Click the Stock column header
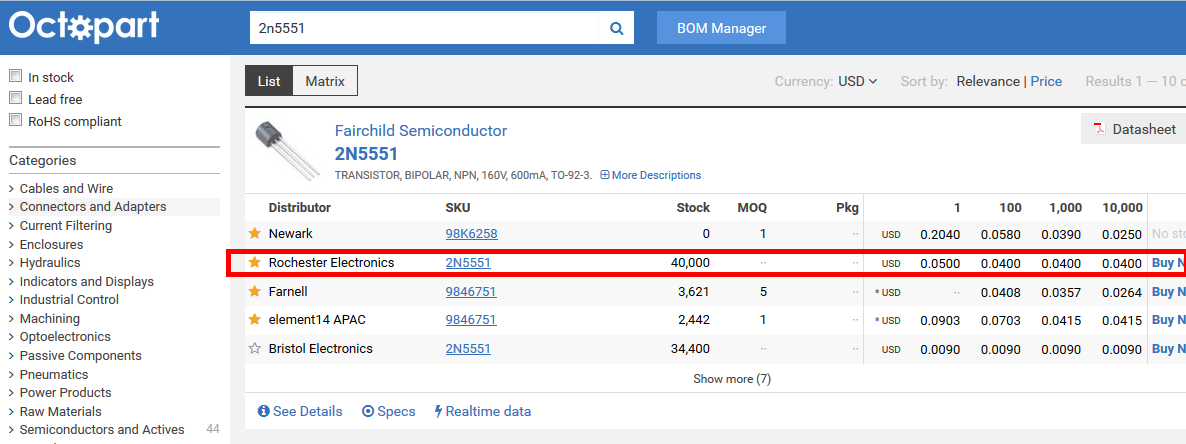Viewport: 1186px width, 444px height. pos(693,207)
